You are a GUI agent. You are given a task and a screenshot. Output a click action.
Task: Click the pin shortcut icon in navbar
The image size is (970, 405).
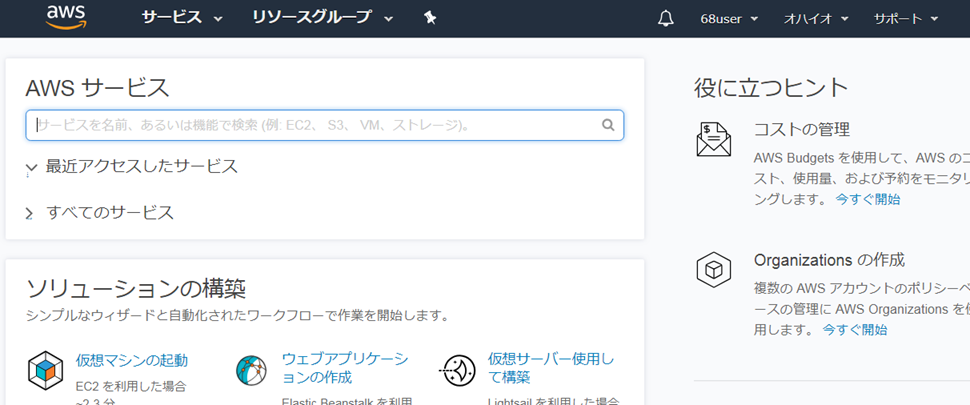[x=430, y=18]
